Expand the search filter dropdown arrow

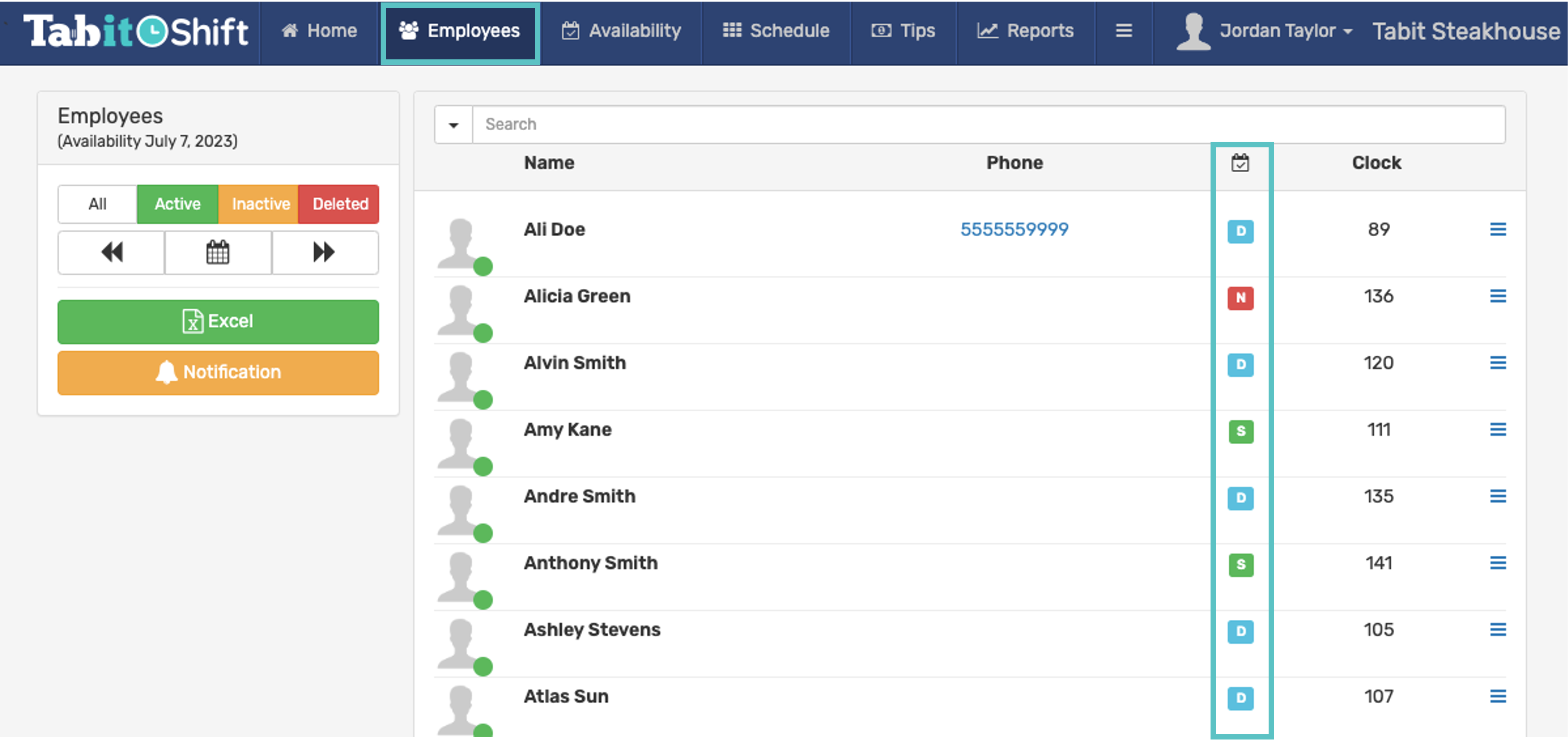coord(454,125)
